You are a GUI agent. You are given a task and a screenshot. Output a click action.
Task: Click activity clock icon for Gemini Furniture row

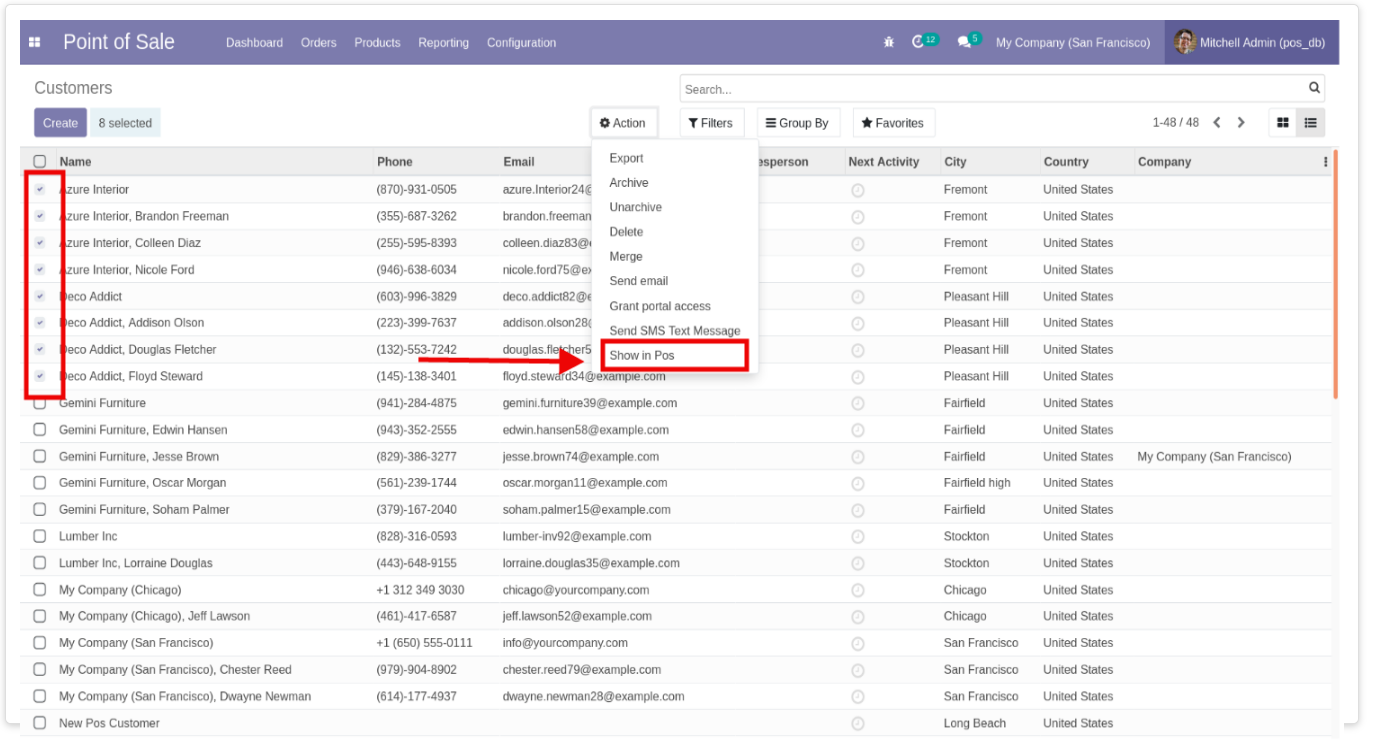pos(857,403)
